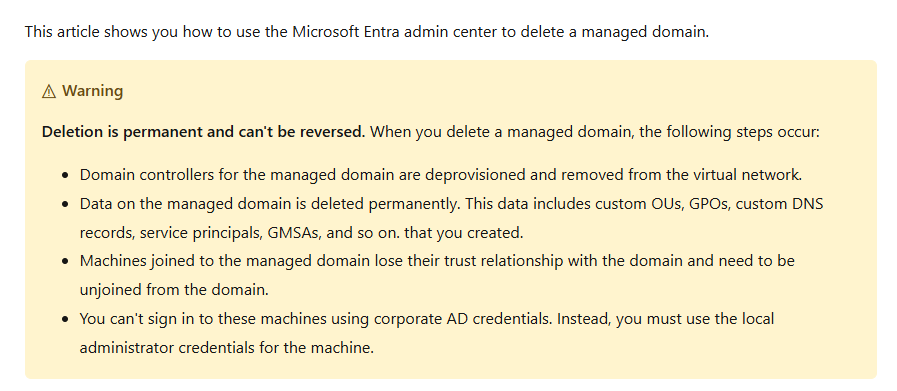Click the "Domain controllers for the managed domain" line
Screen dimensions: 897x391
tap(440, 175)
